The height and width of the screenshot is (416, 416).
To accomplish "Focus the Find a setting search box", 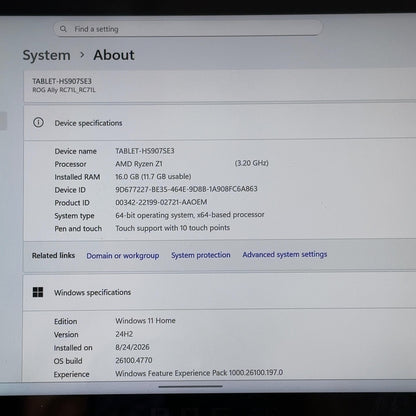I will click(188, 29).
